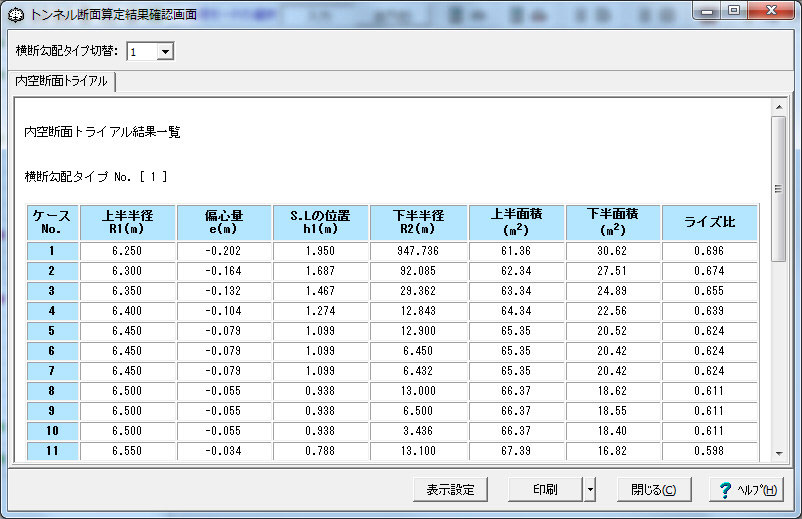Open help with ヘルプ(H) button
The image size is (802, 519).
pyautogui.click(x=746, y=489)
